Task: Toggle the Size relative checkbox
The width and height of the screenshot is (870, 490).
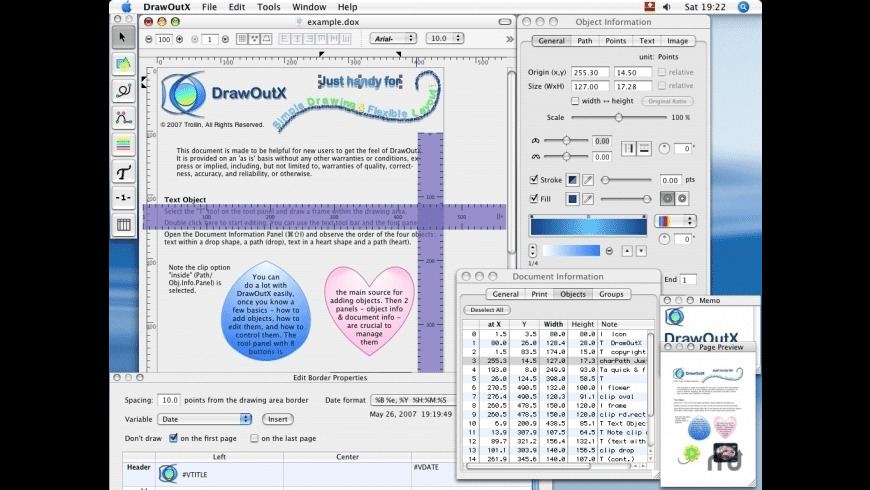Action: coord(662,85)
